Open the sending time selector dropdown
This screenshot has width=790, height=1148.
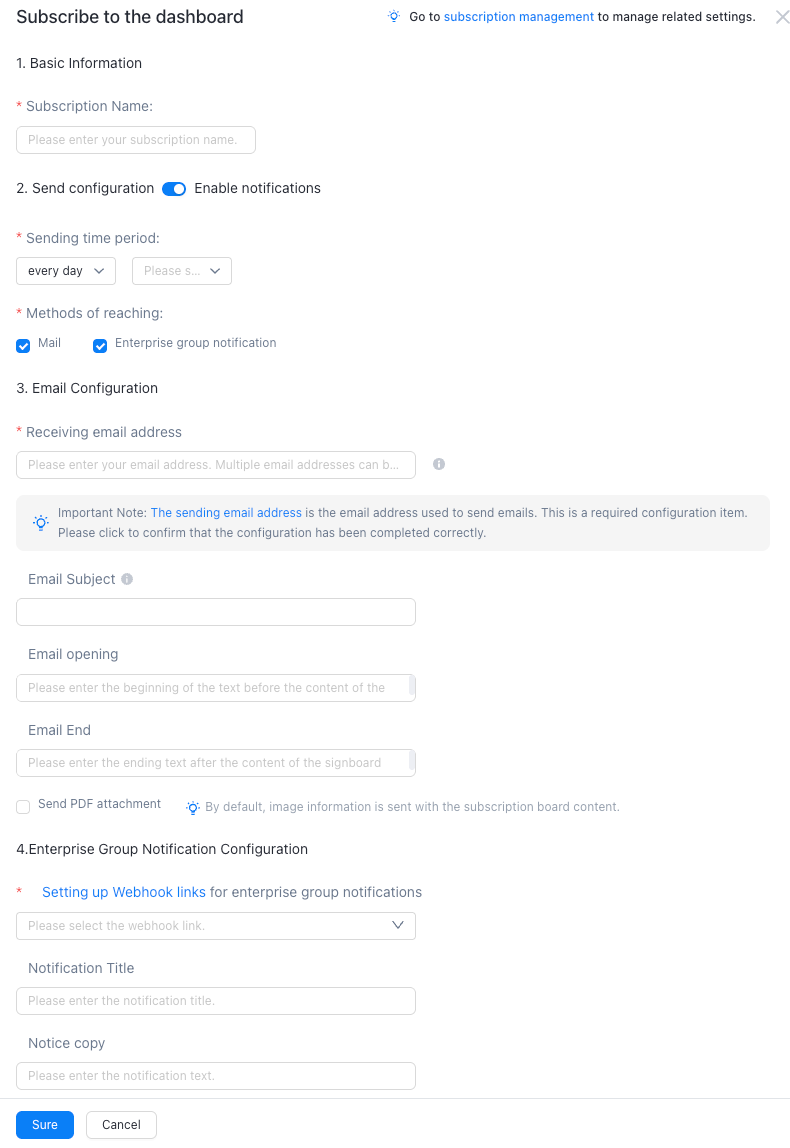click(x=182, y=271)
